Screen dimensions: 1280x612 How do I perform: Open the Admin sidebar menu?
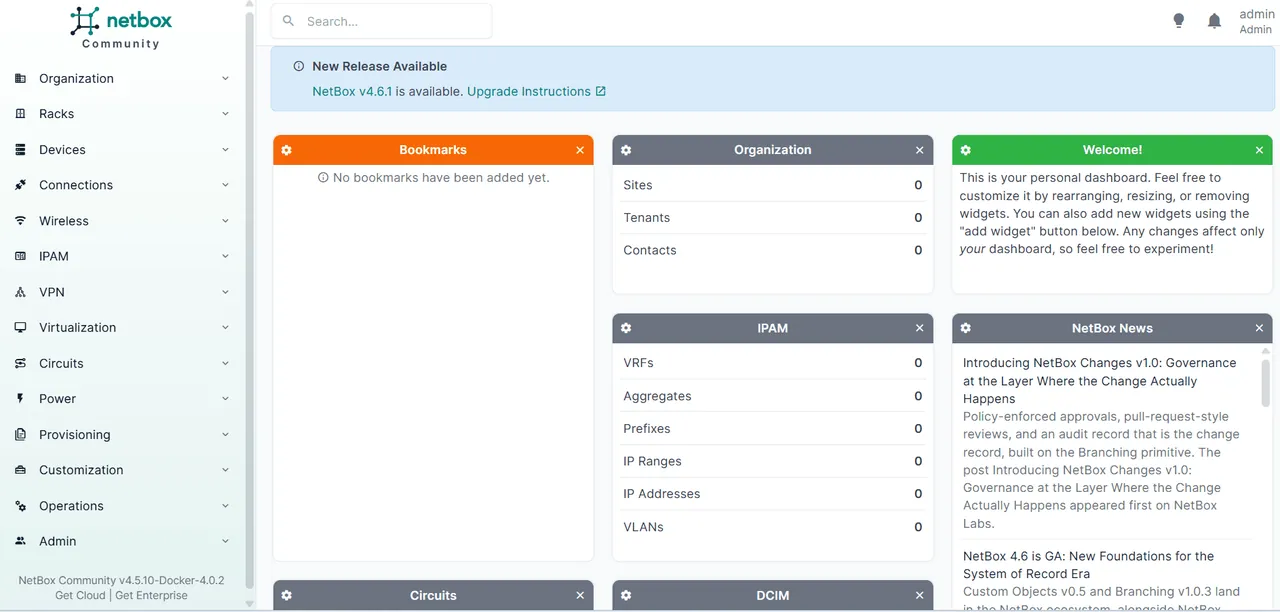click(x=122, y=541)
